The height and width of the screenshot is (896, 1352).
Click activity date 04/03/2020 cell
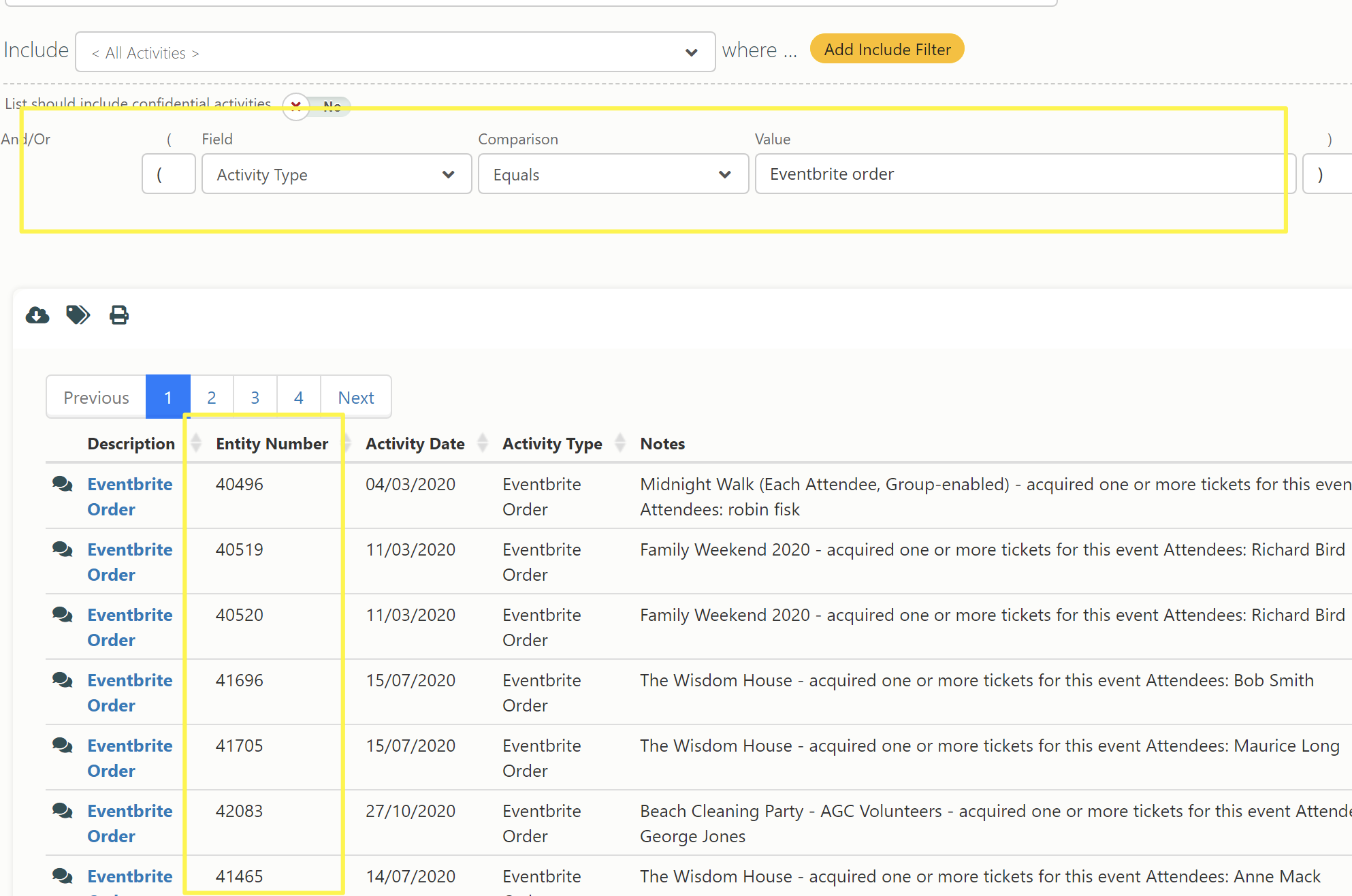[x=411, y=484]
